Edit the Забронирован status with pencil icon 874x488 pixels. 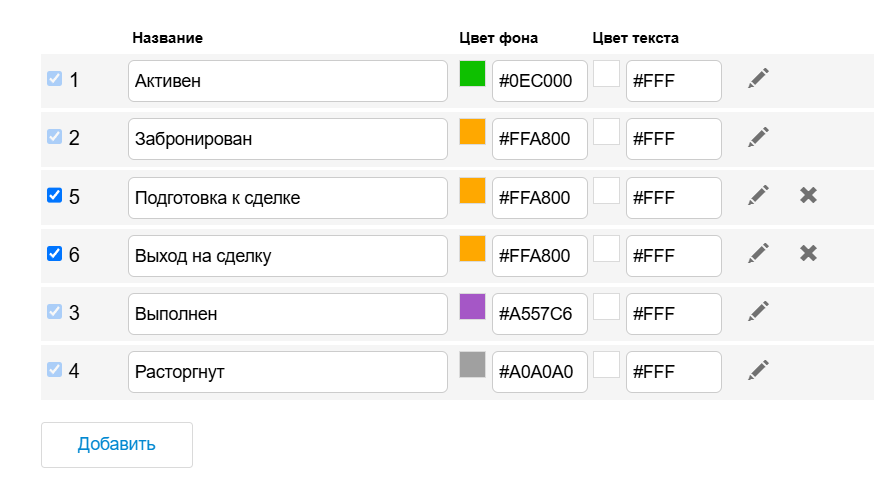(759, 137)
